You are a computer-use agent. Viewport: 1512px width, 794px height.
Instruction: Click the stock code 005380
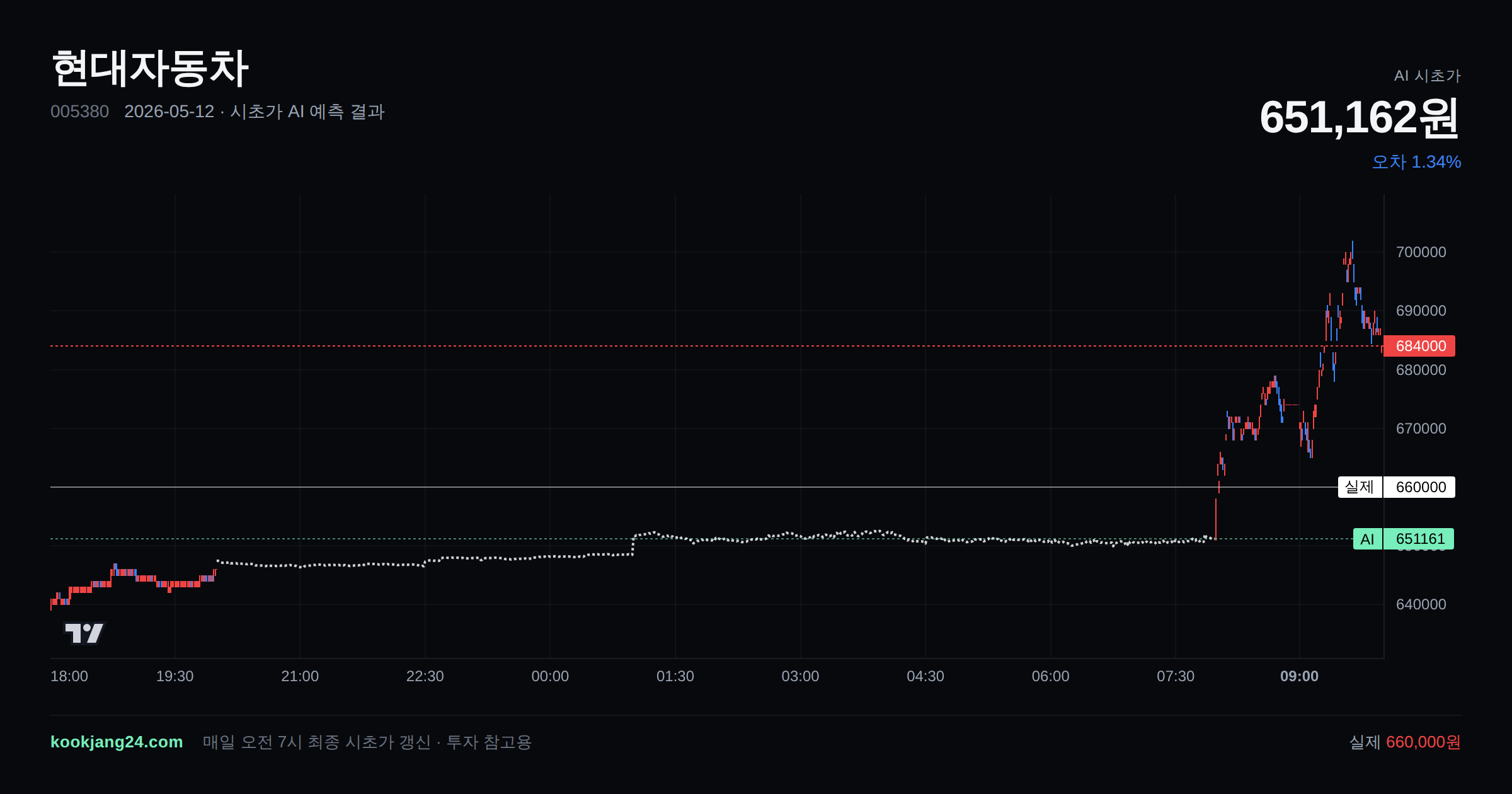79,112
